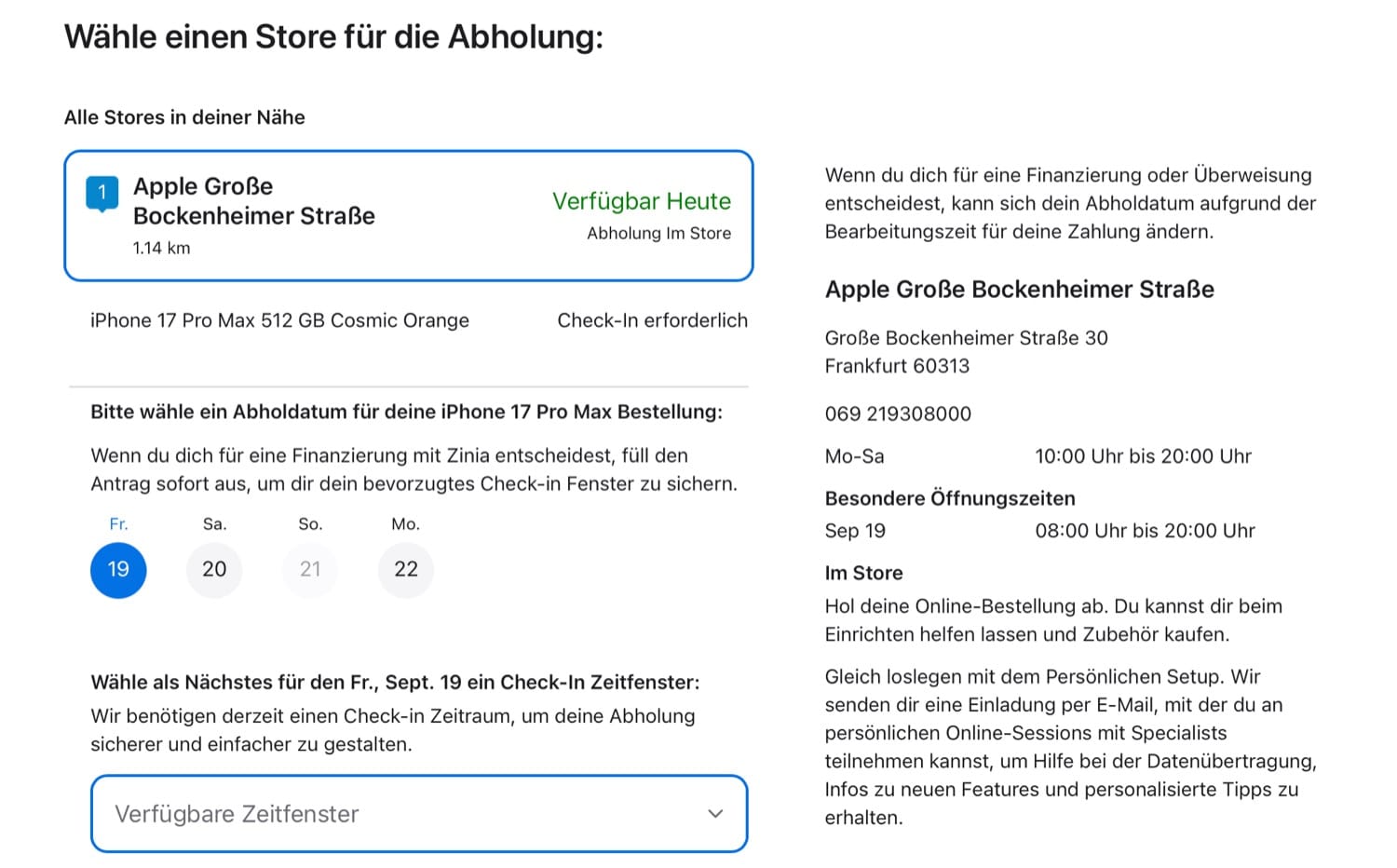Click the Fr. weekday label
The width and height of the screenshot is (1397, 868).
point(118,524)
